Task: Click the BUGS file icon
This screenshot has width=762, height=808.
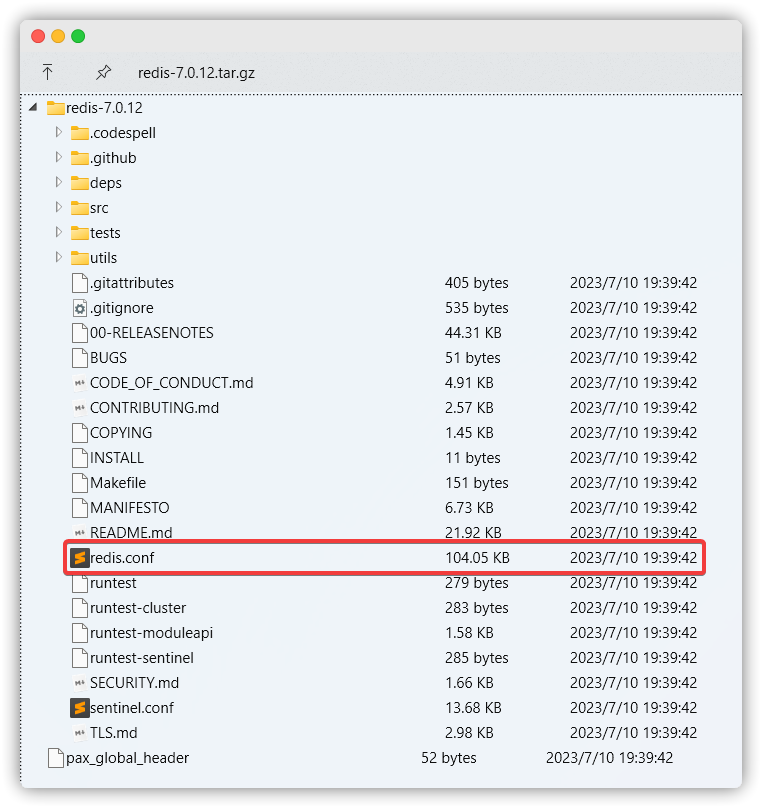Action: [x=80, y=358]
